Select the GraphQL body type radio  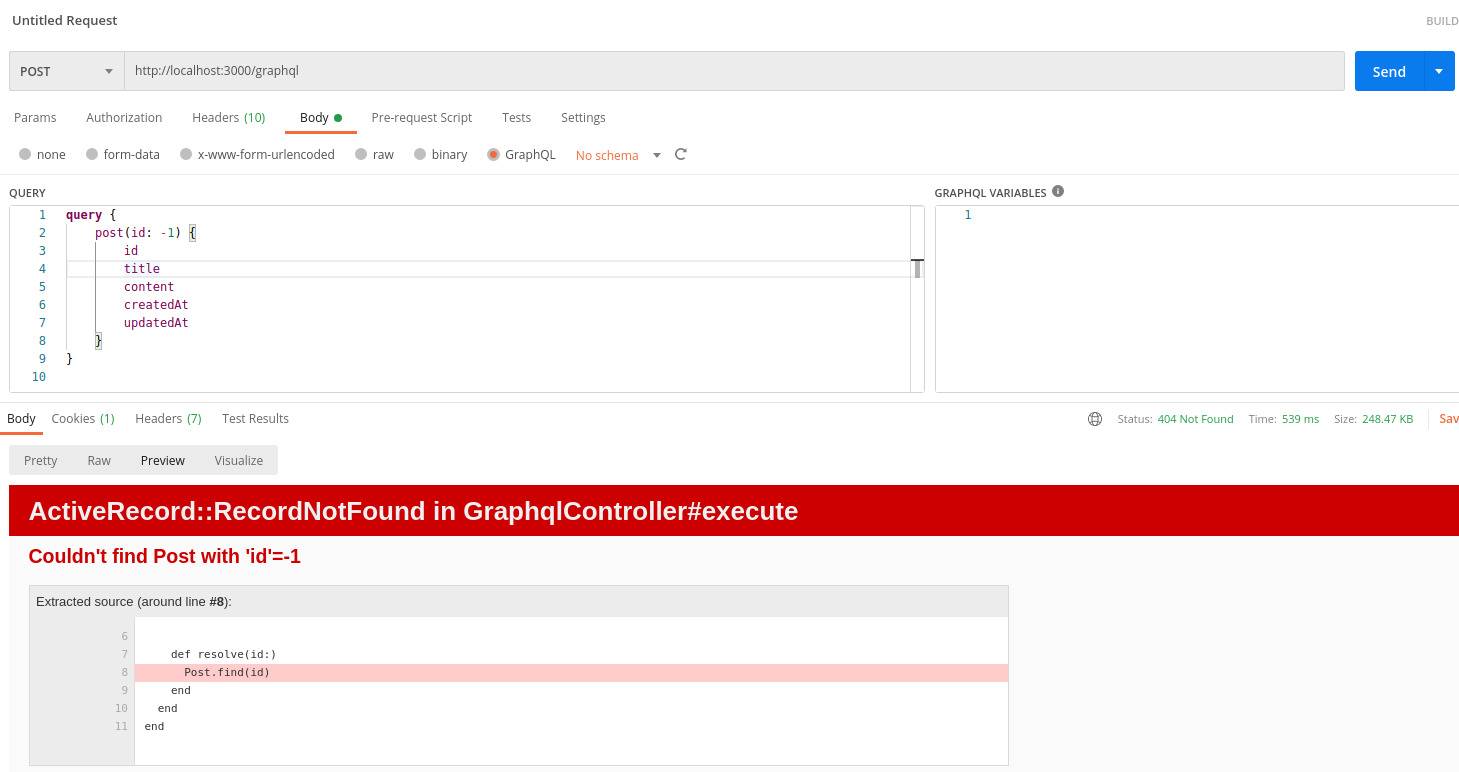494,155
